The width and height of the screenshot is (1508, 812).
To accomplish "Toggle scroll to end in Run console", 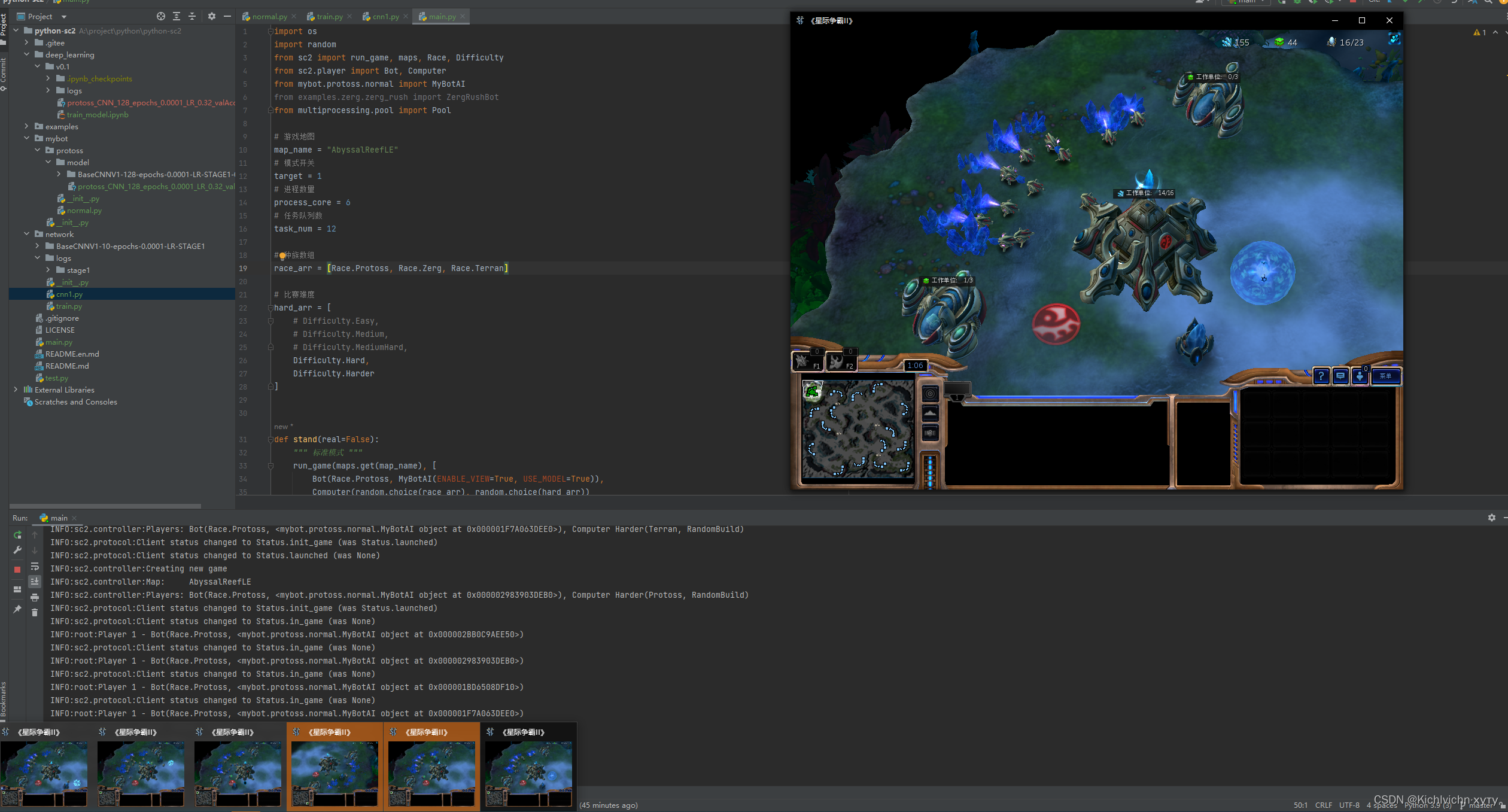I will [x=35, y=581].
